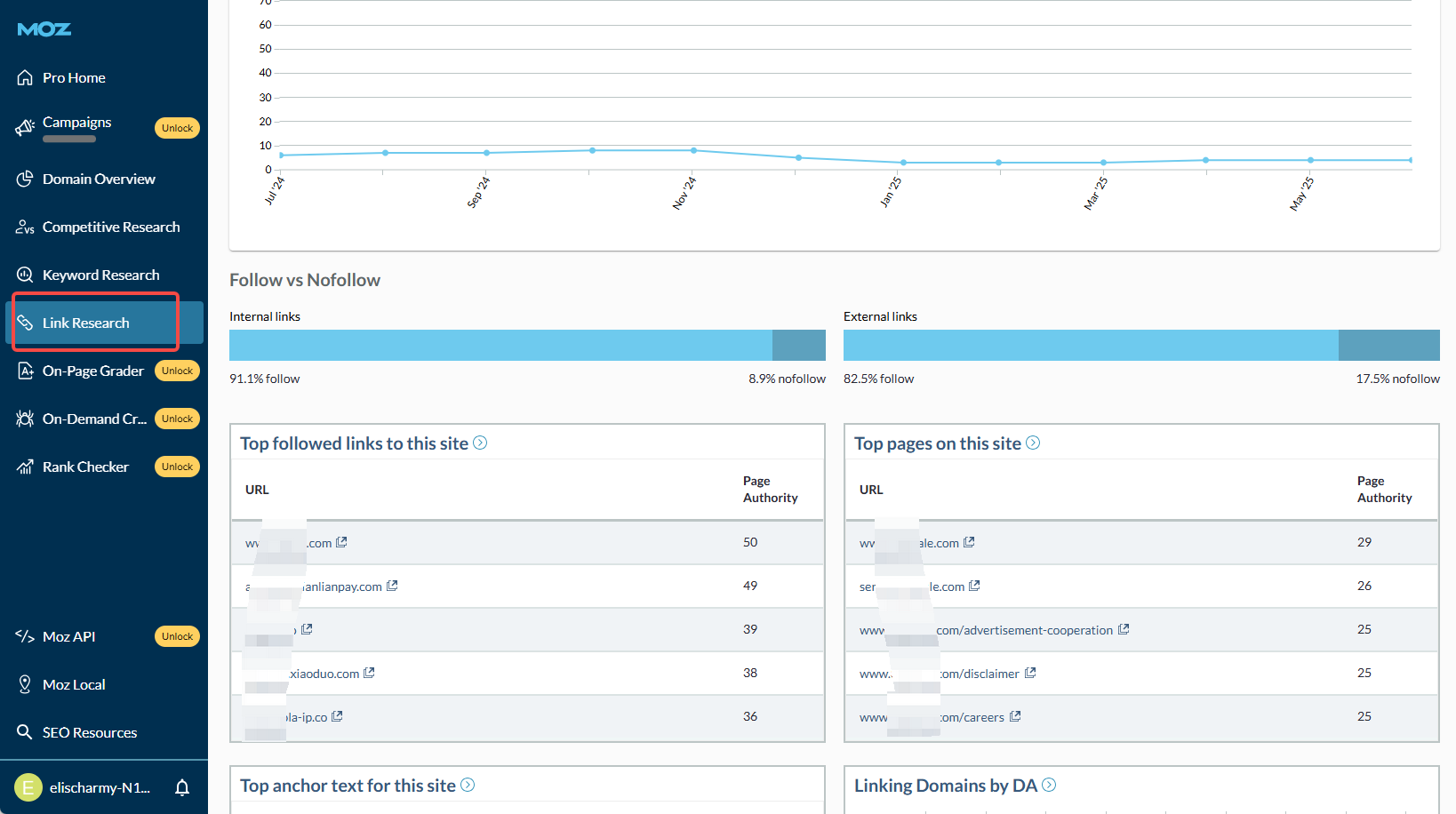Image resolution: width=1456 pixels, height=814 pixels.
Task: Open the Moz API section
Action: point(68,636)
